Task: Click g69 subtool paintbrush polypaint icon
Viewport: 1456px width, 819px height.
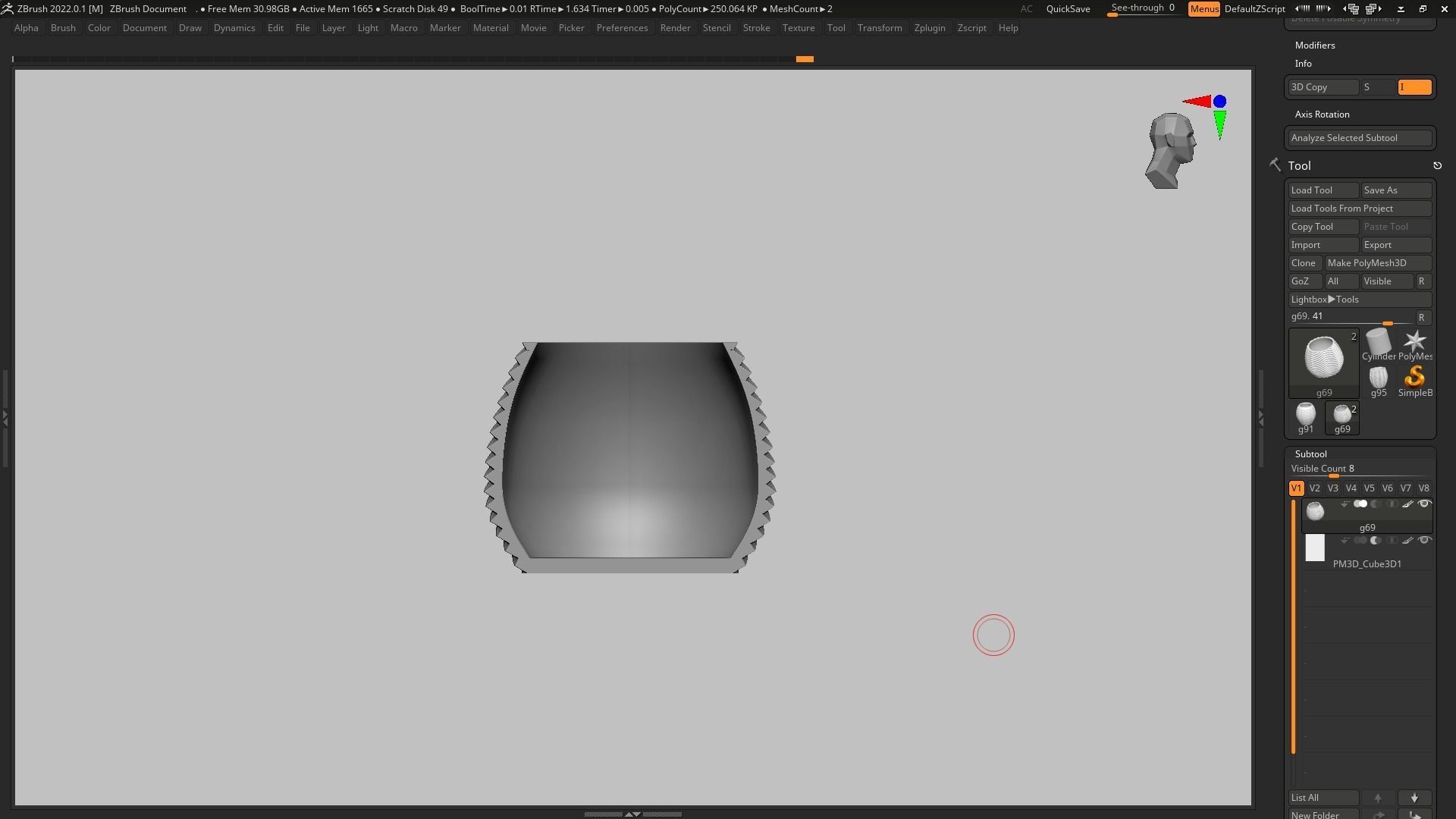Action: (x=1407, y=504)
